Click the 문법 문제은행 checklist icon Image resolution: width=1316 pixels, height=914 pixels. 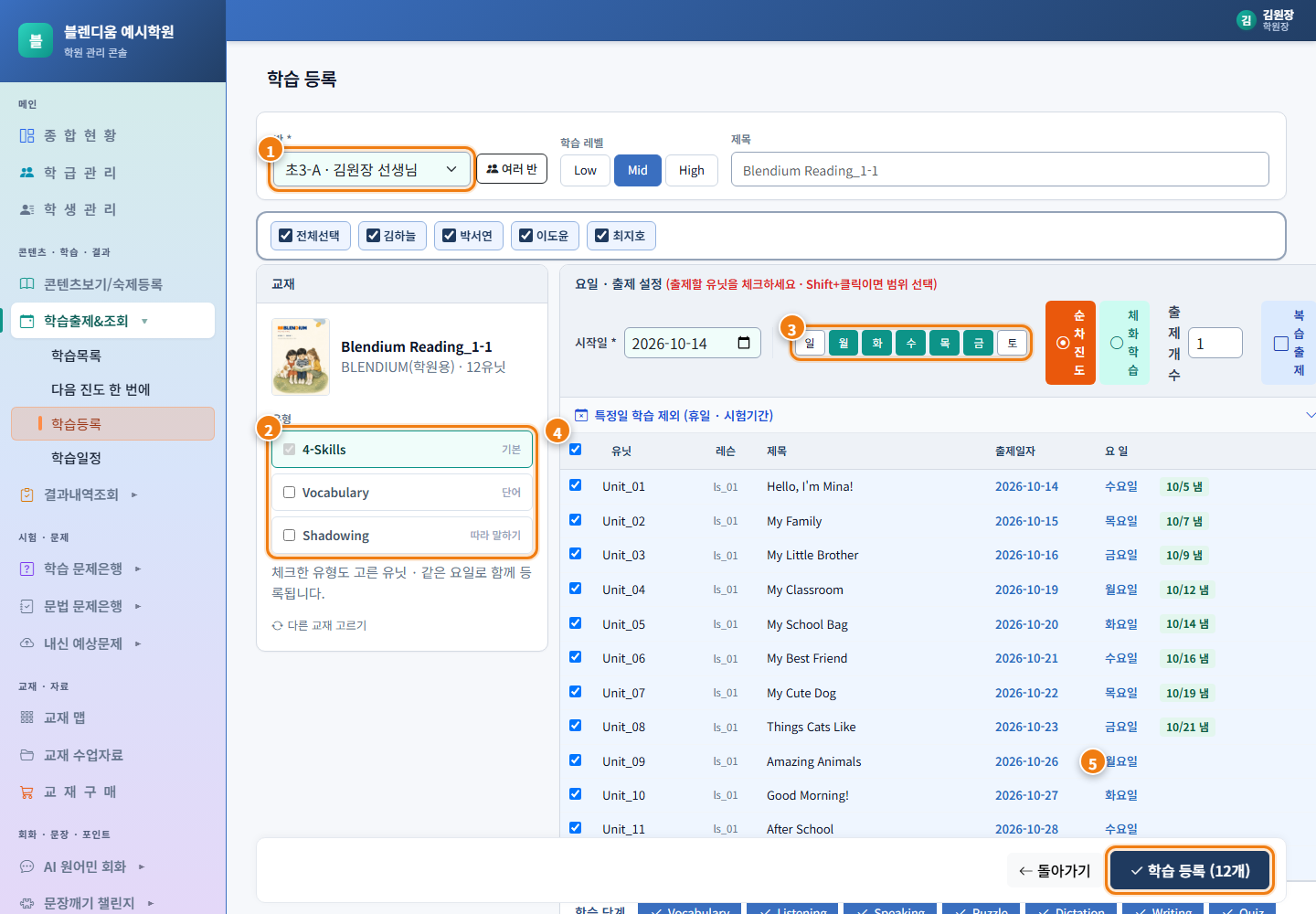point(27,606)
